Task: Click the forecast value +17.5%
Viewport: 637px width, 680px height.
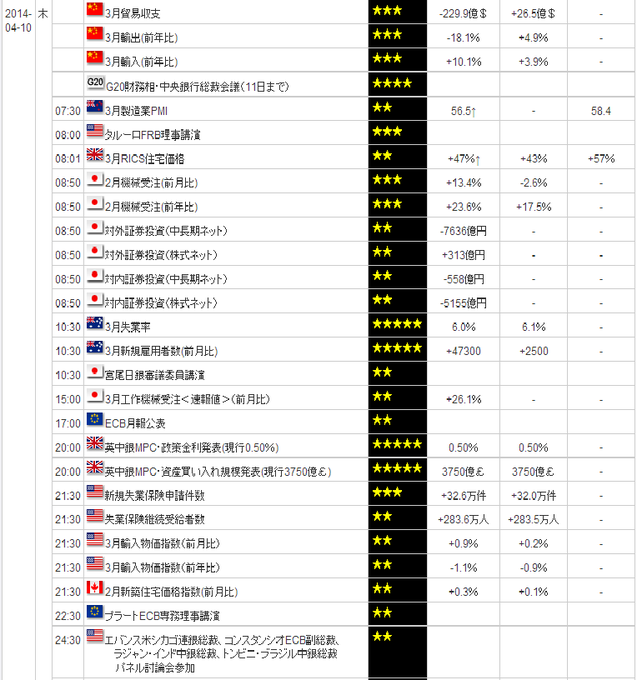Action: [533, 207]
